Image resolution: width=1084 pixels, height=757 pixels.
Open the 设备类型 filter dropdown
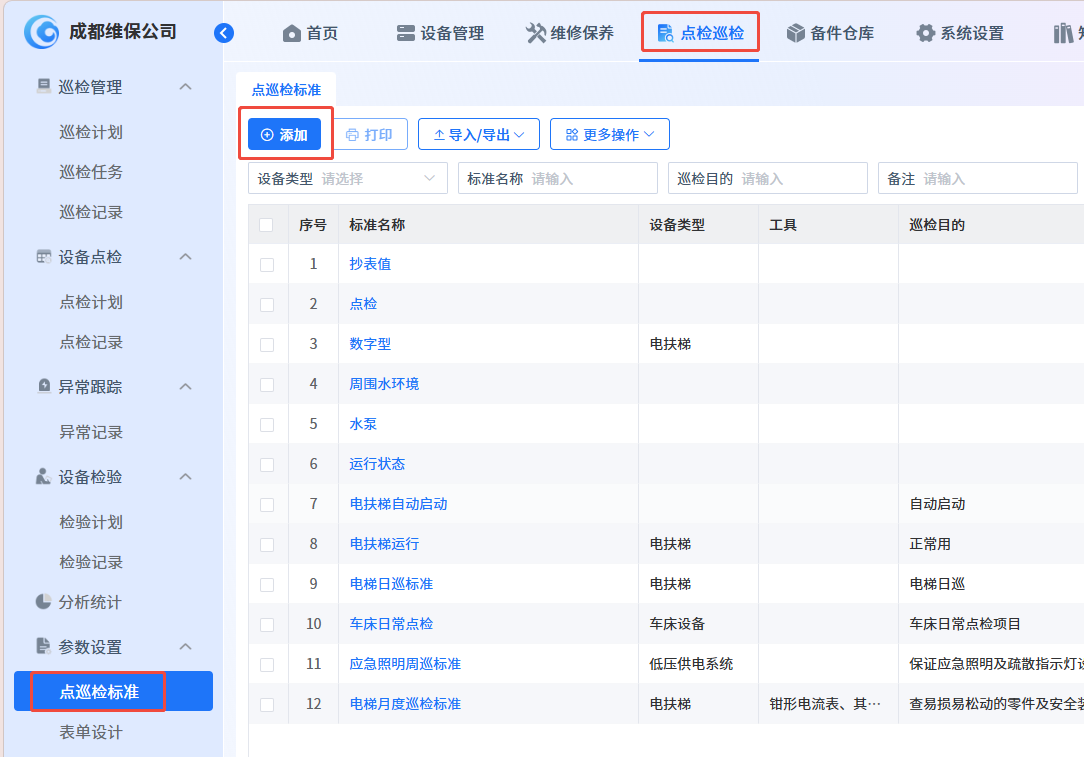(x=348, y=178)
